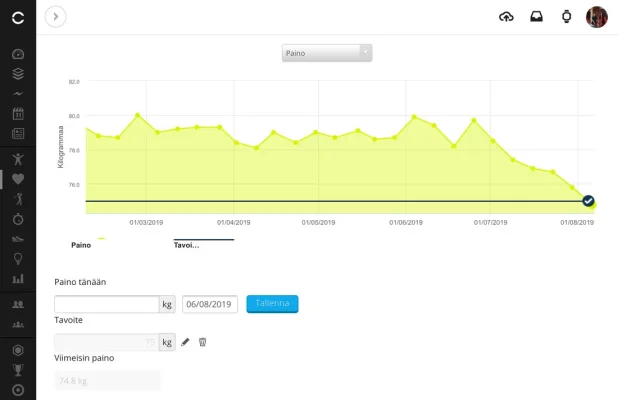618x400 pixels.
Task: Open the 06/08/2019 date field
Action: pos(209,304)
